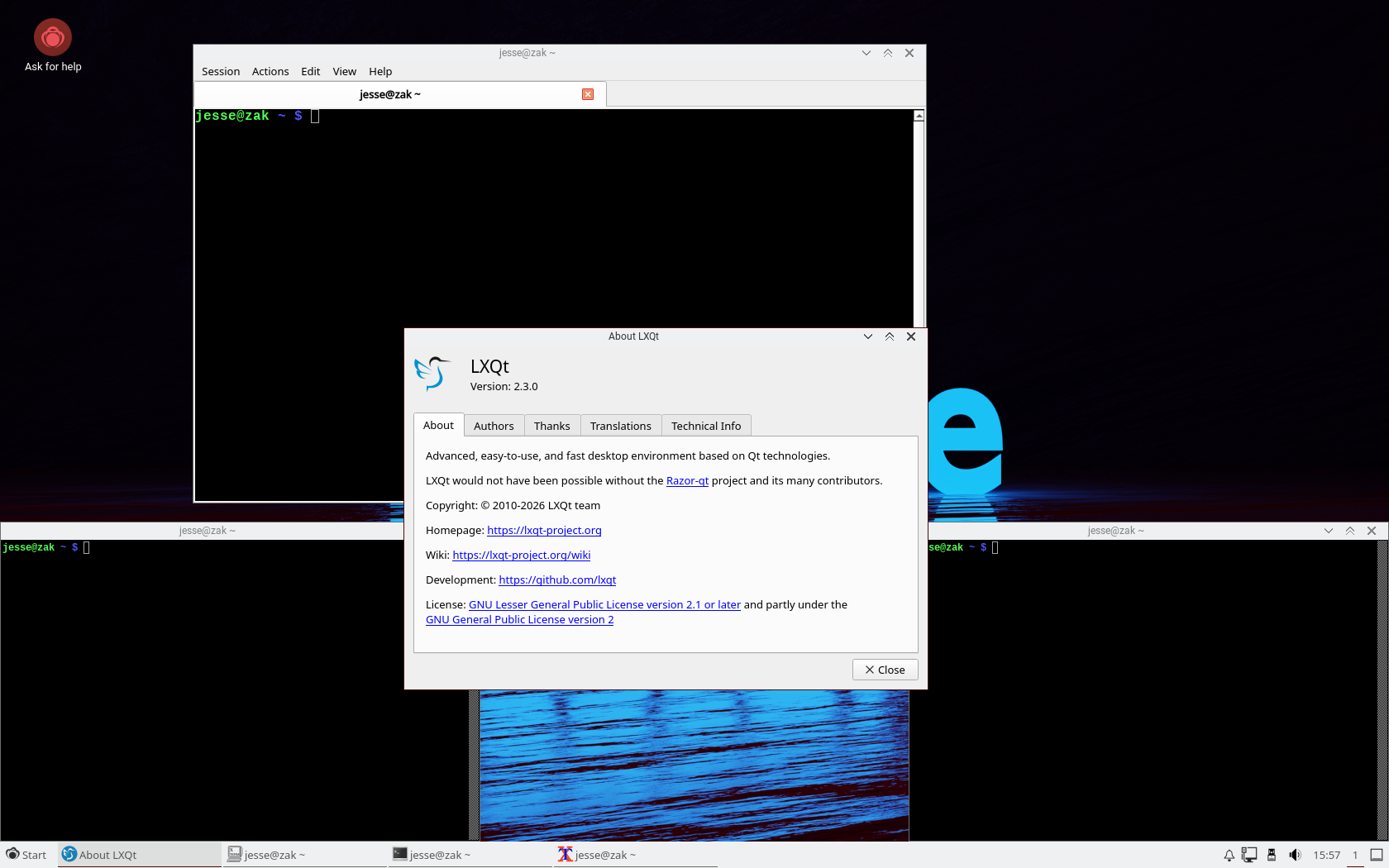Click the 'Copyright: © 2010-2026 LXQt team' line
1389x868 pixels.
(513, 506)
